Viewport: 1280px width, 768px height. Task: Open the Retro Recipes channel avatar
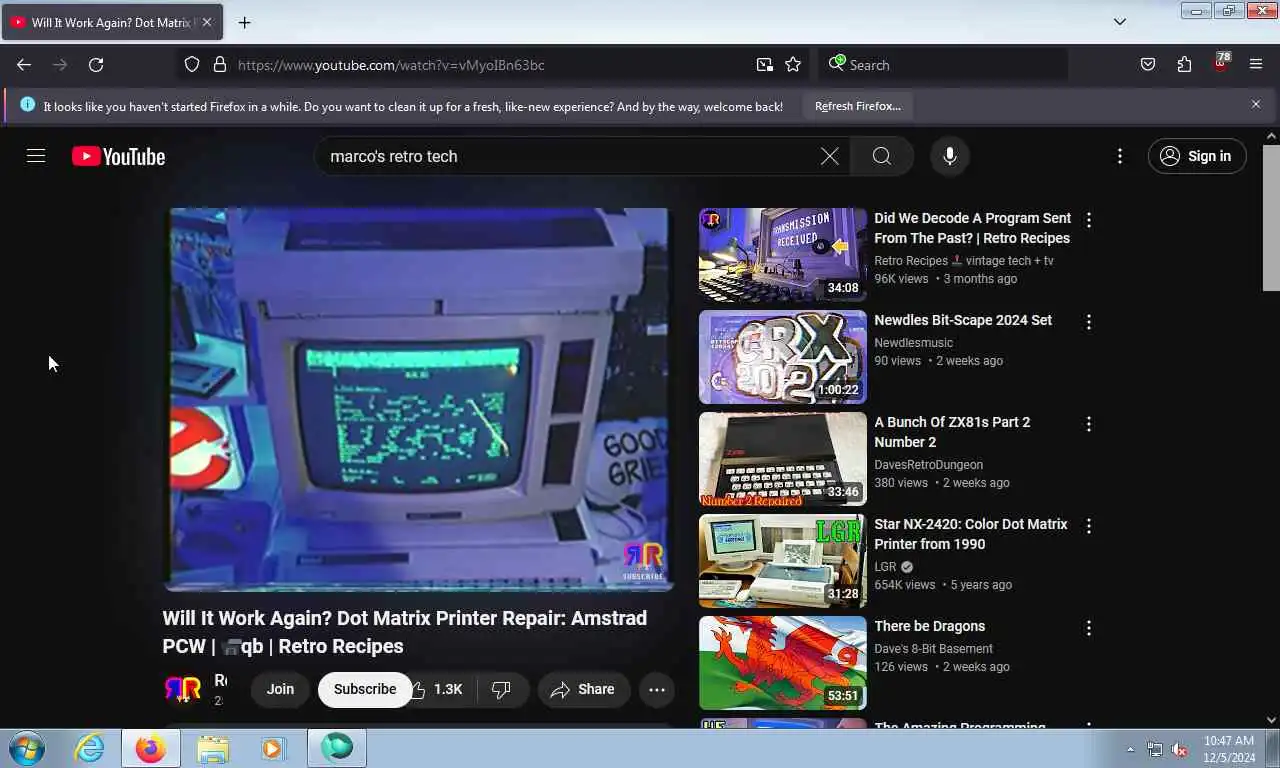182,689
